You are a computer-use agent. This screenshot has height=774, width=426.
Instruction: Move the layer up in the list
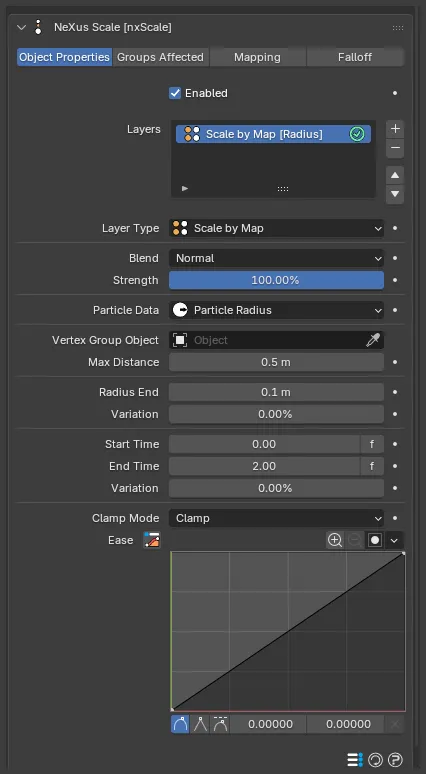pyautogui.click(x=395, y=175)
